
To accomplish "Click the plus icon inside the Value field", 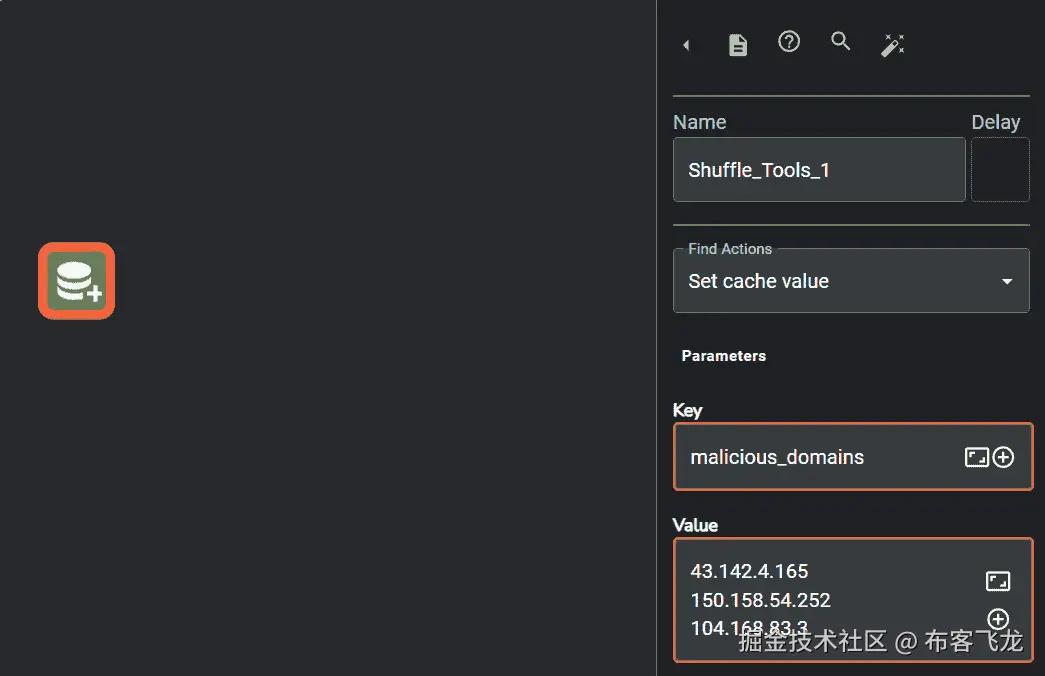I will [998, 619].
